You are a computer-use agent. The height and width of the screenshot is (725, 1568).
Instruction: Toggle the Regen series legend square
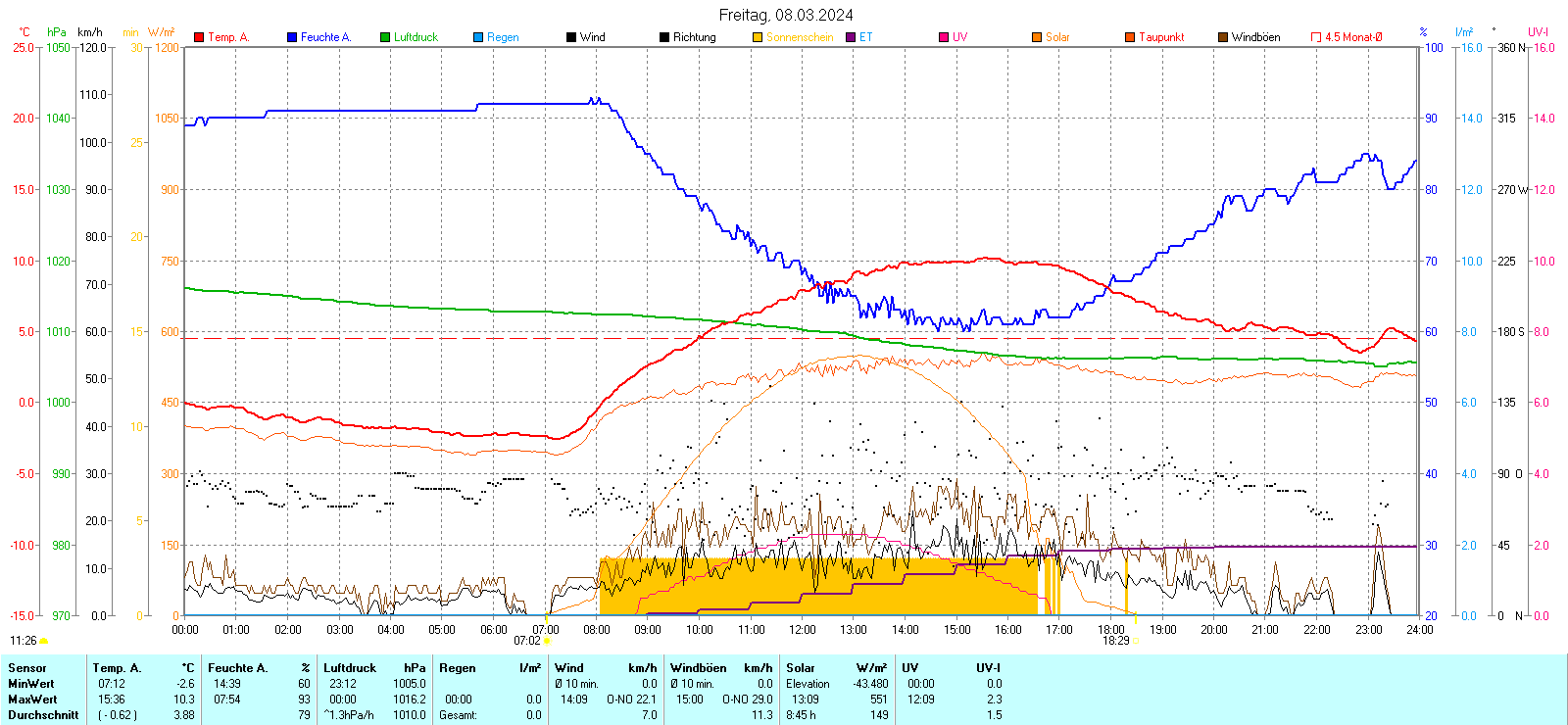tap(478, 37)
